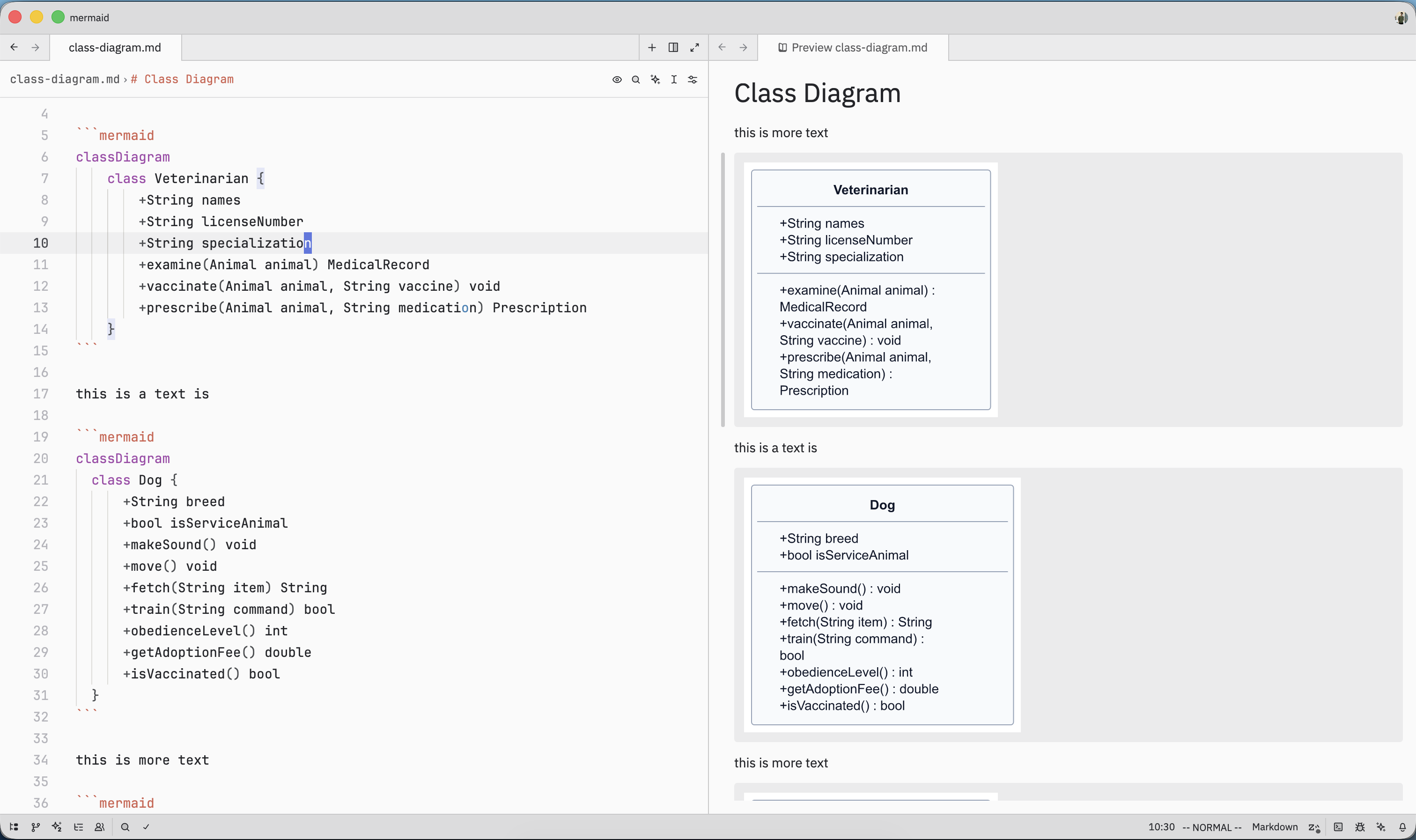The width and height of the screenshot is (1416, 840).
Task: Toggle the project panel icon in status bar
Action: tap(14, 826)
